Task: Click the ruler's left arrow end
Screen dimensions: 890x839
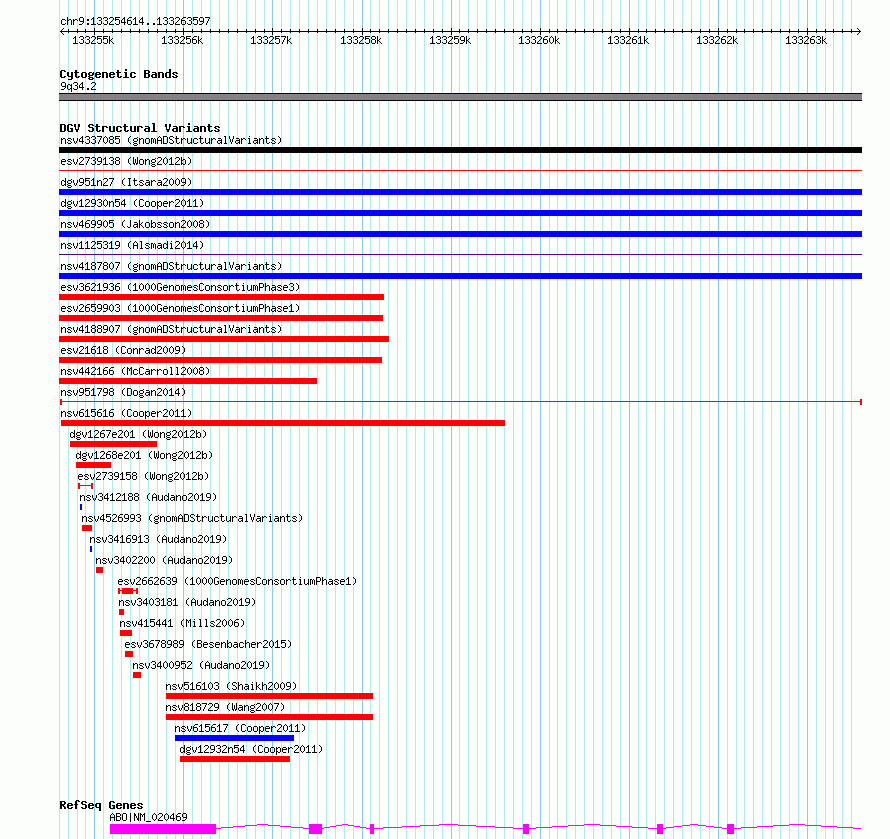Action: click(62, 31)
